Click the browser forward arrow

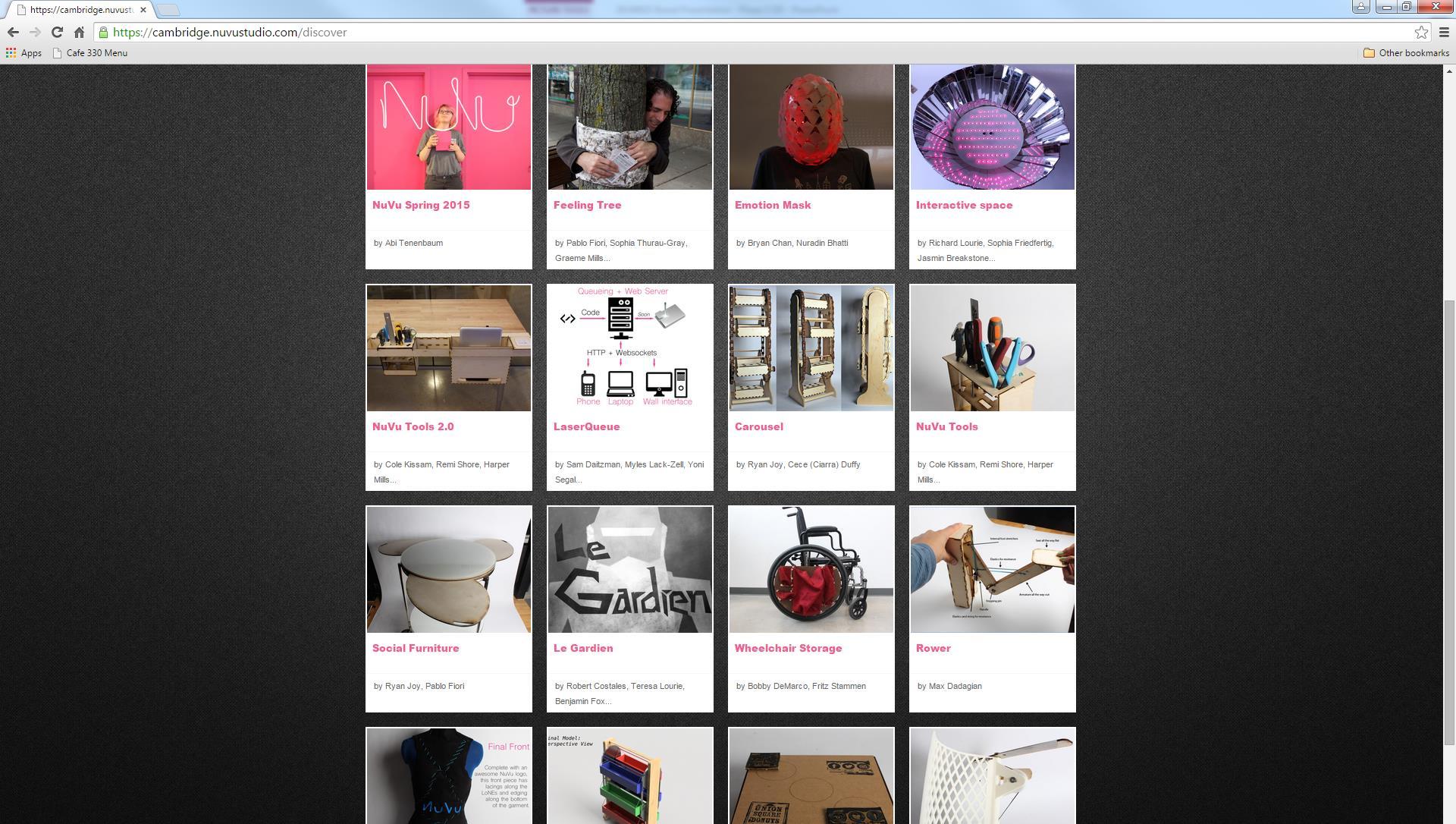click(x=35, y=33)
